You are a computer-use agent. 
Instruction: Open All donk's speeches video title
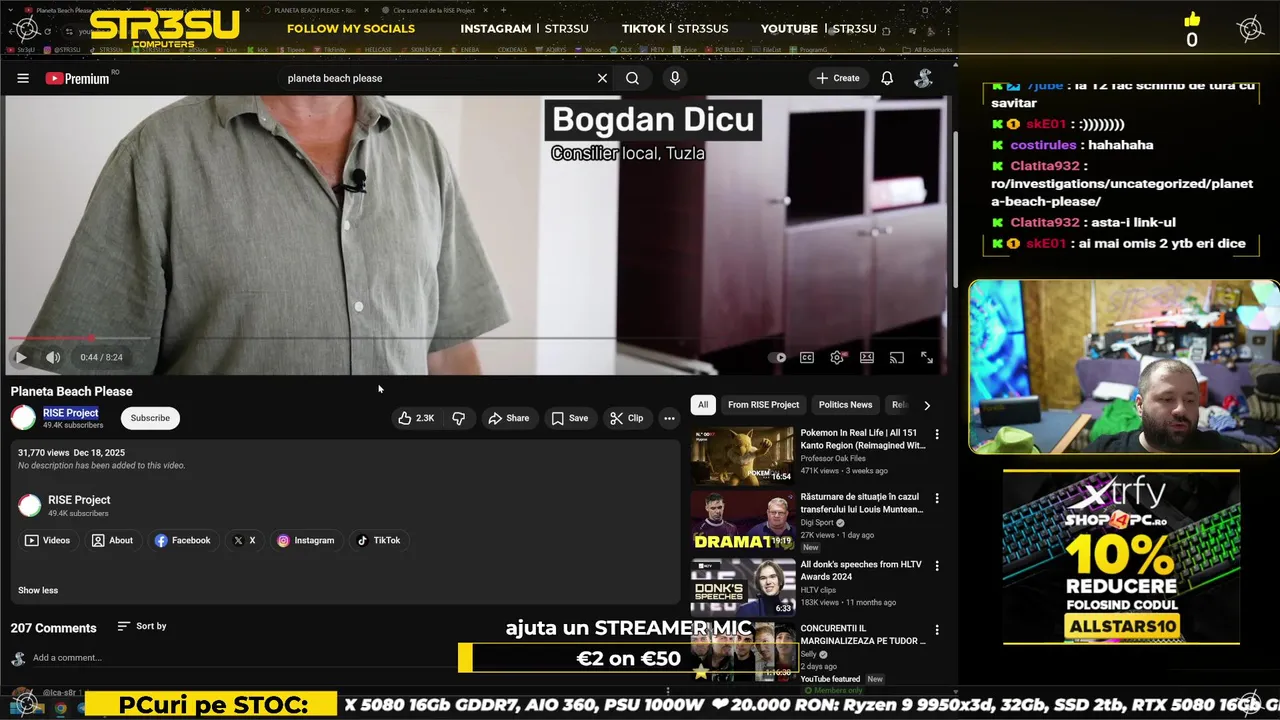point(861,570)
